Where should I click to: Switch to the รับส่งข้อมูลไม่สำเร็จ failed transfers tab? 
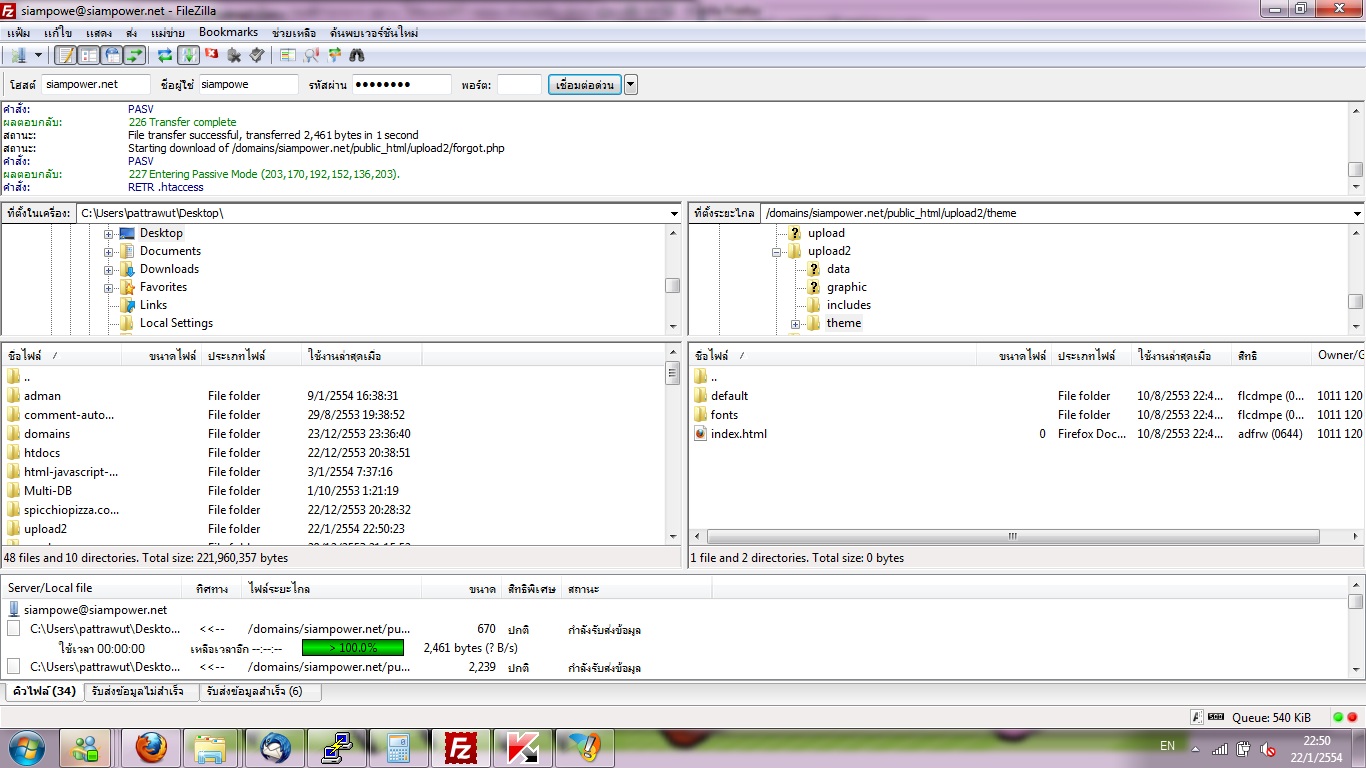pos(141,691)
